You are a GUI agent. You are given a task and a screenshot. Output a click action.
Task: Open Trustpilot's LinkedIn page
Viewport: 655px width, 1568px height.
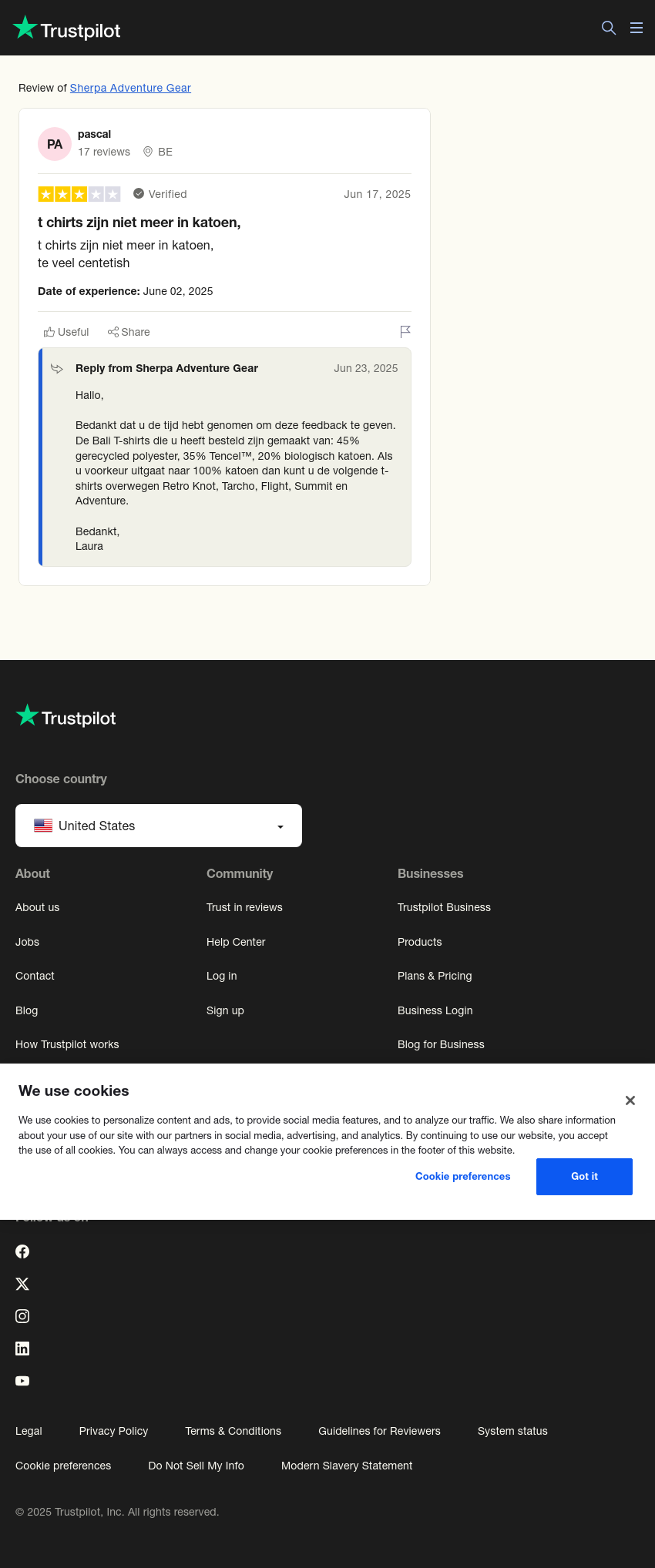click(22, 1349)
